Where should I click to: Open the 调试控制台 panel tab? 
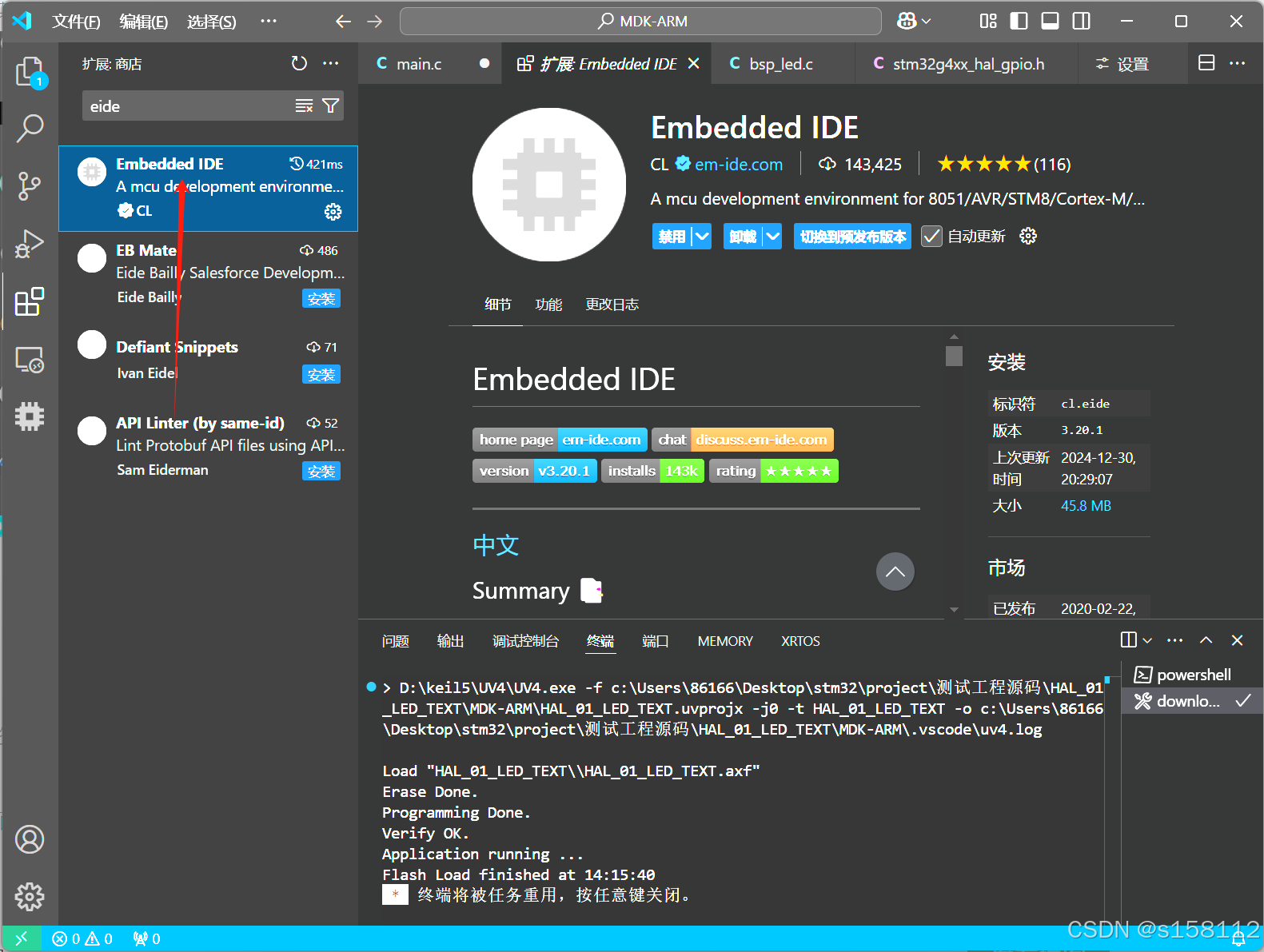point(526,641)
